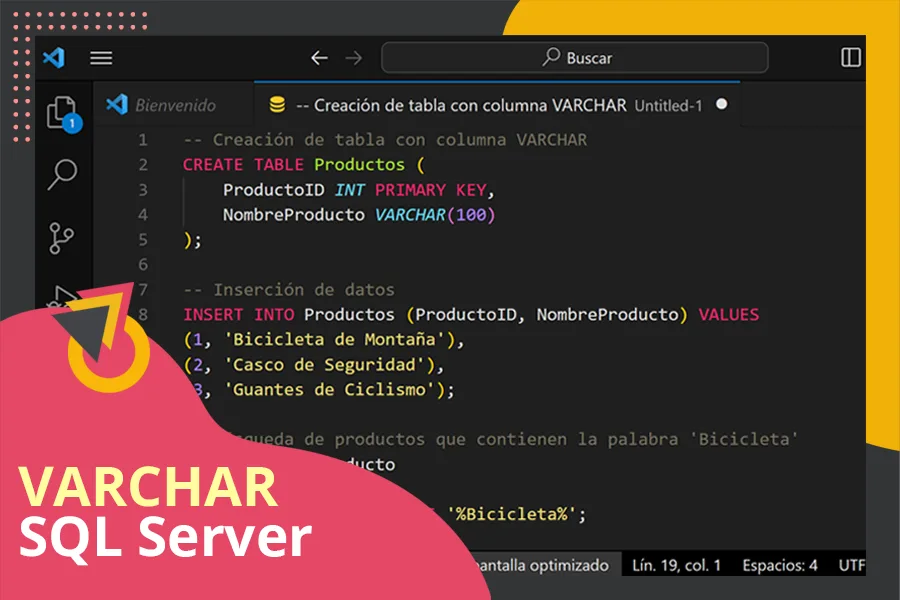Click line number 2 in the gutter
Image resolution: width=900 pixels, height=600 pixels.
click(143, 165)
